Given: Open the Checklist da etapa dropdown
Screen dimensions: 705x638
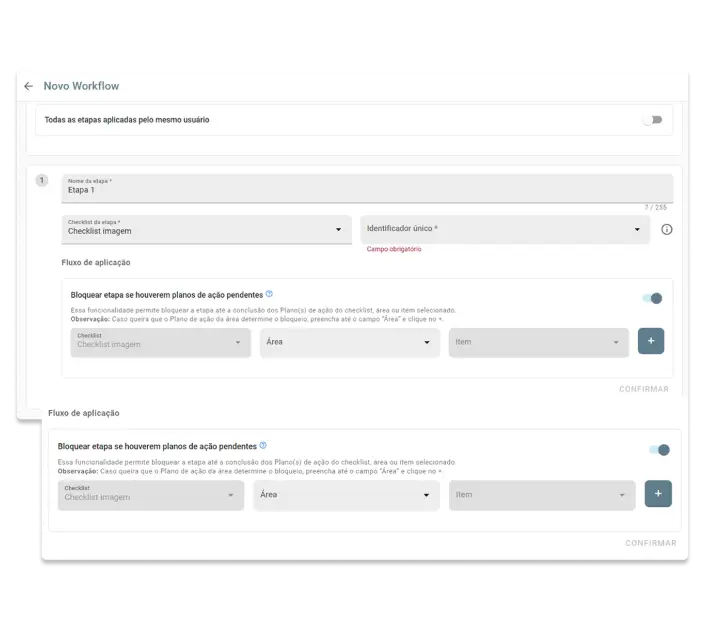Looking at the screenshot, I should pos(206,229).
